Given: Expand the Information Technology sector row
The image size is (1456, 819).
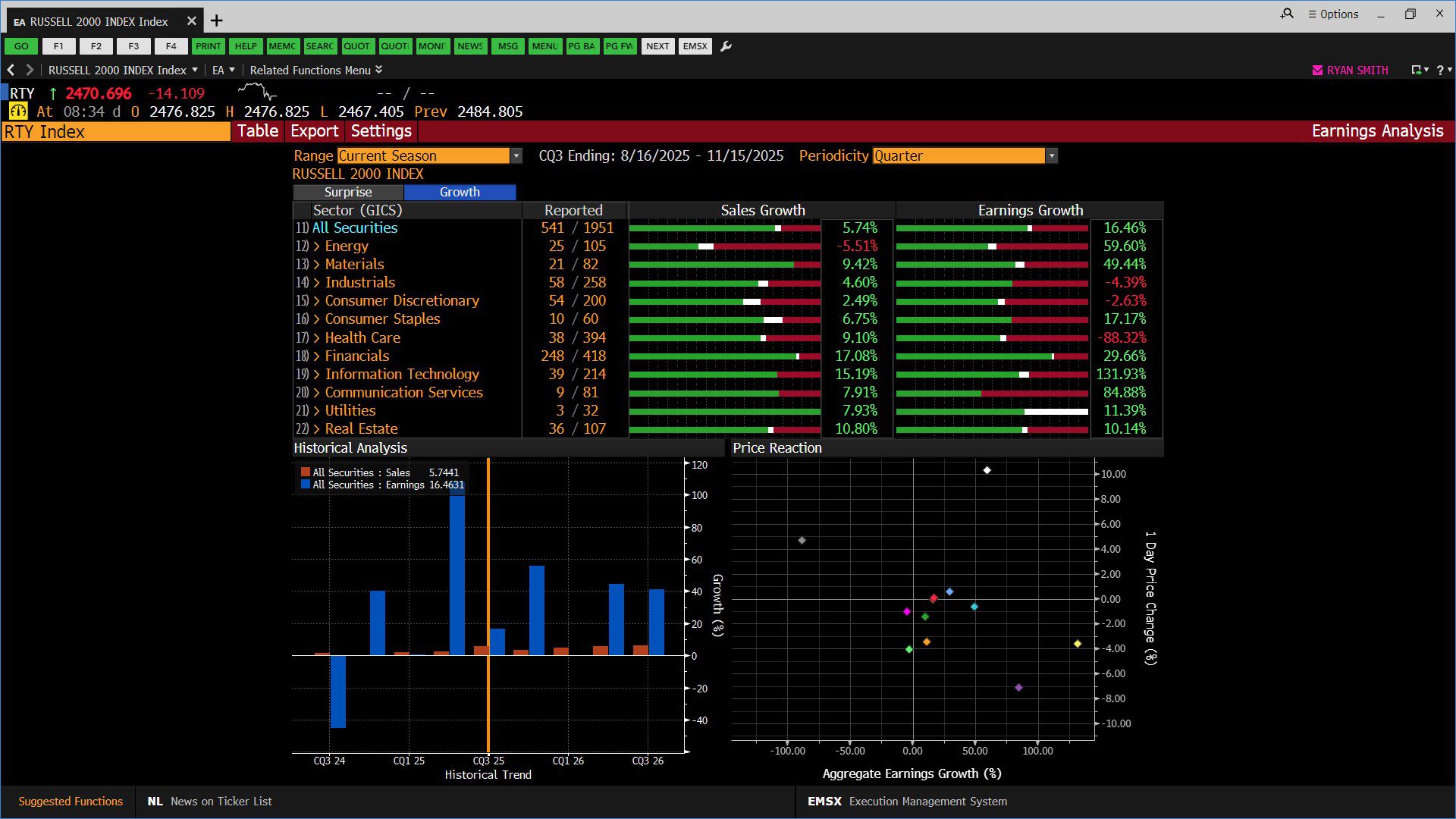Looking at the screenshot, I should [x=317, y=374].
